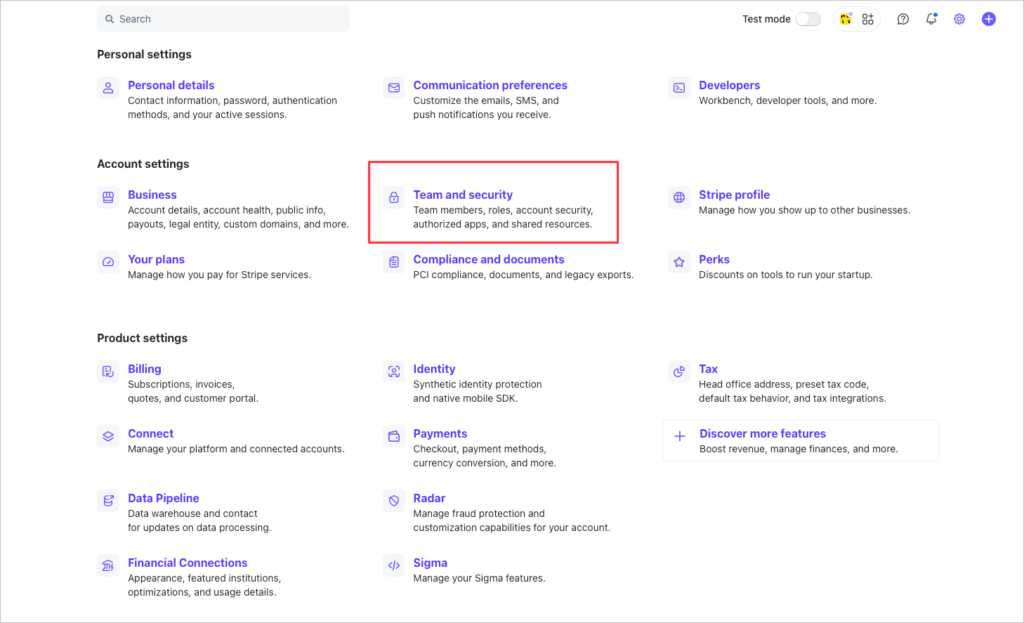Open the notifications bell icon

point(931,19)
